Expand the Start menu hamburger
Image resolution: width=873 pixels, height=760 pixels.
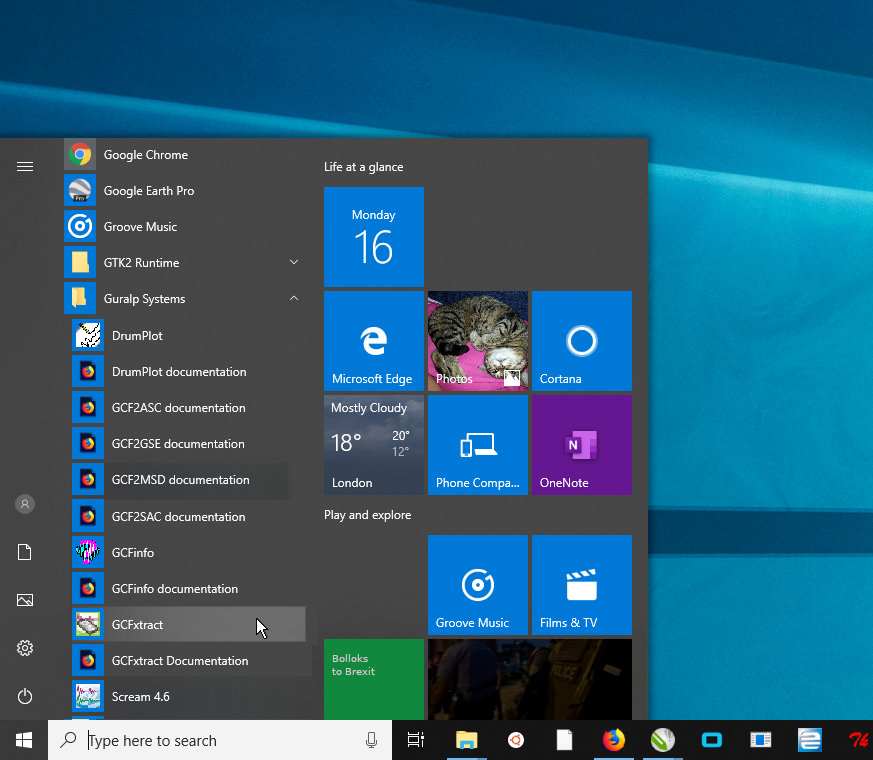[24, 166]
